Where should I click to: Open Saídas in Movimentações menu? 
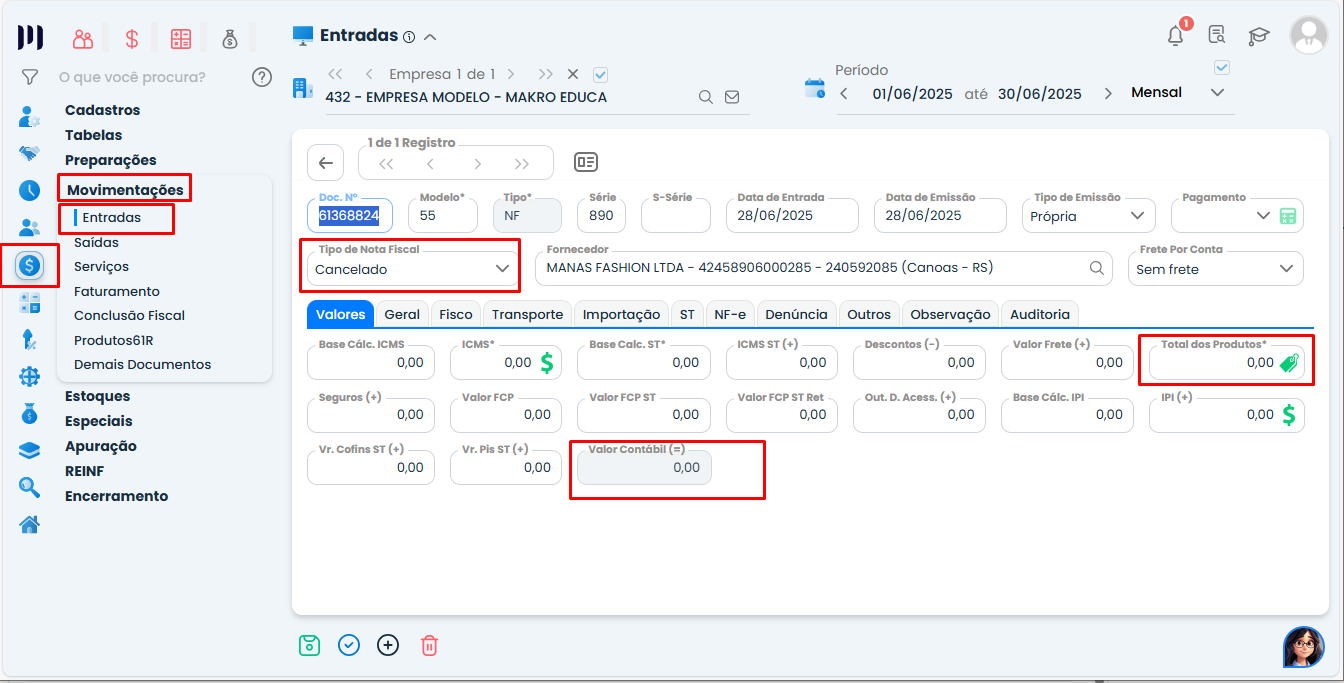coord(96,242)
